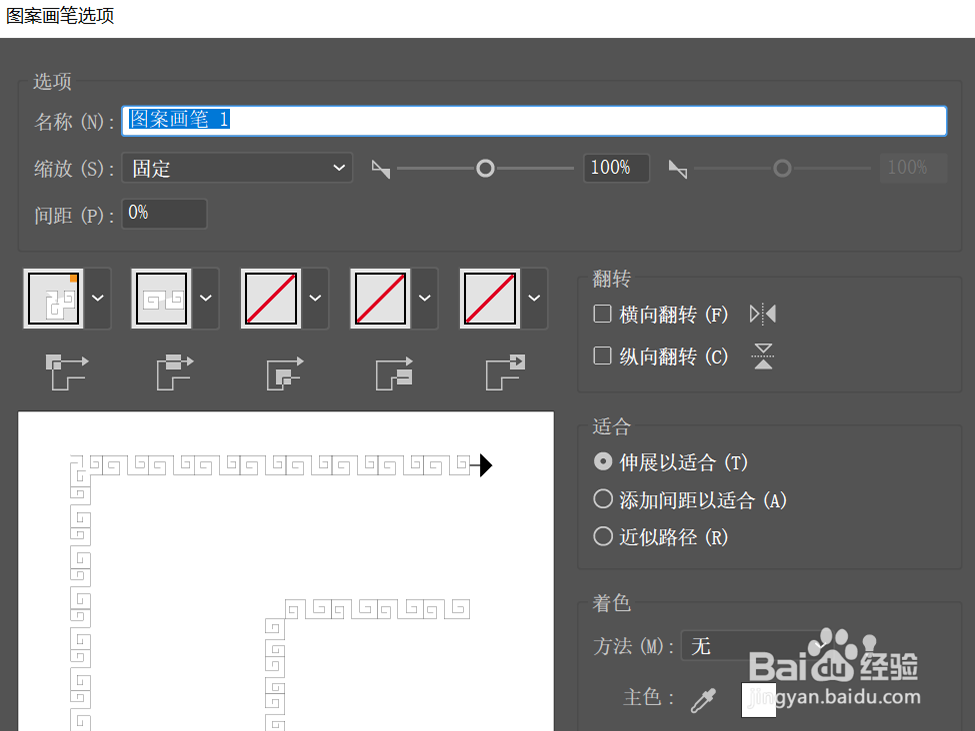Click the inner corner tile position icon
The height and width of the screenshot is (731, 975).
285,374
